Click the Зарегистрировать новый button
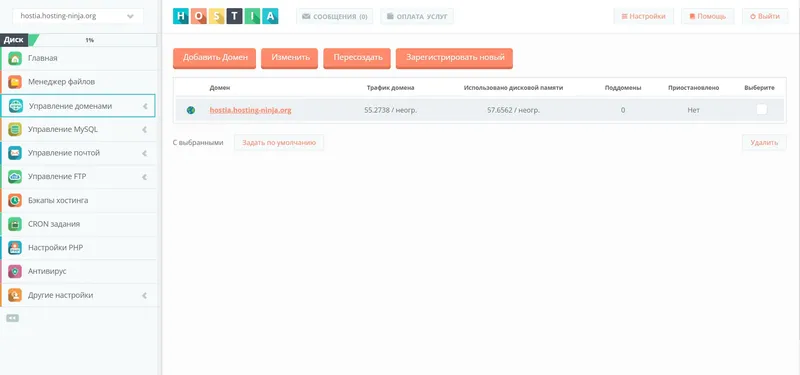The width and height of the screenshot is (800, 375). pos(454,58)
